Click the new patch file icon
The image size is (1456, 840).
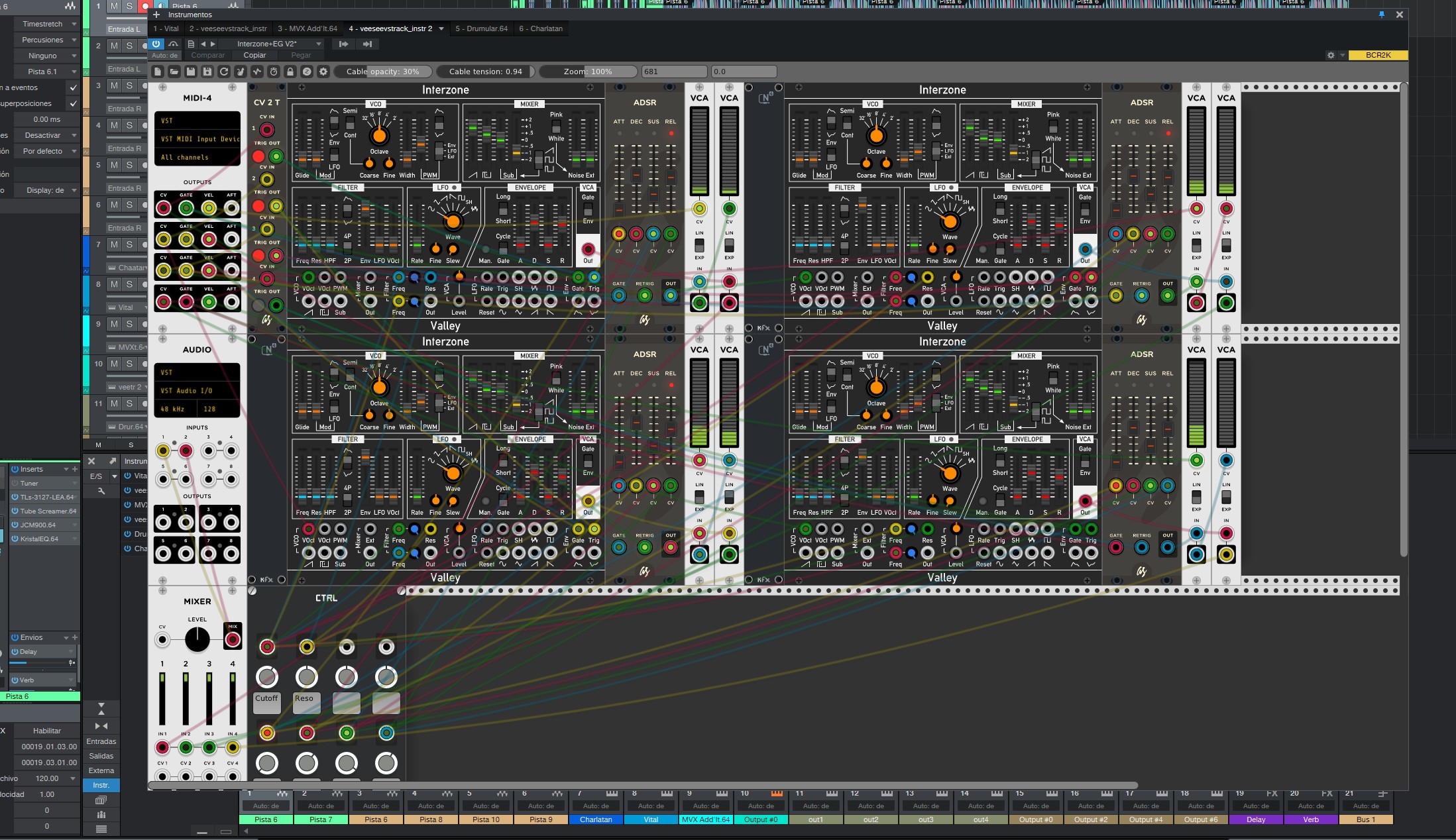[x=158, y=72]
